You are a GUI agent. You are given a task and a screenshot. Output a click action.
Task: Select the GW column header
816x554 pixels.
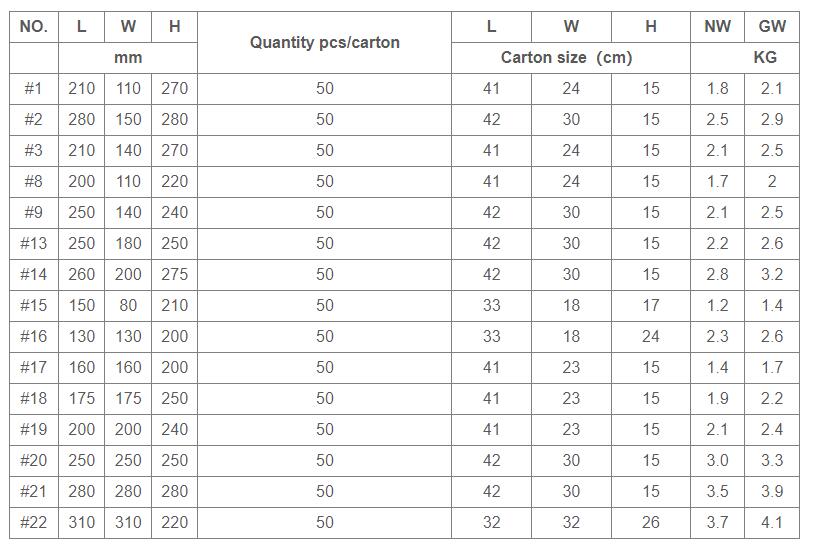coord(772,27)
